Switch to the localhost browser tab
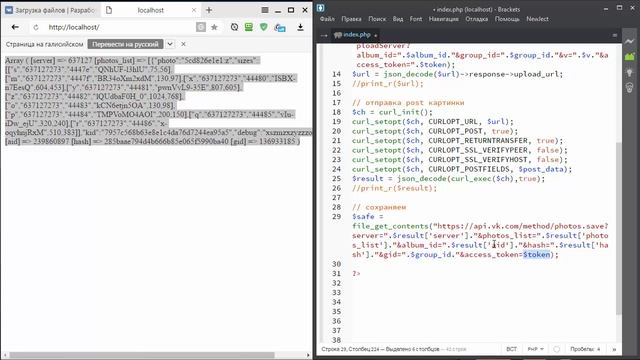 [150, 10]
